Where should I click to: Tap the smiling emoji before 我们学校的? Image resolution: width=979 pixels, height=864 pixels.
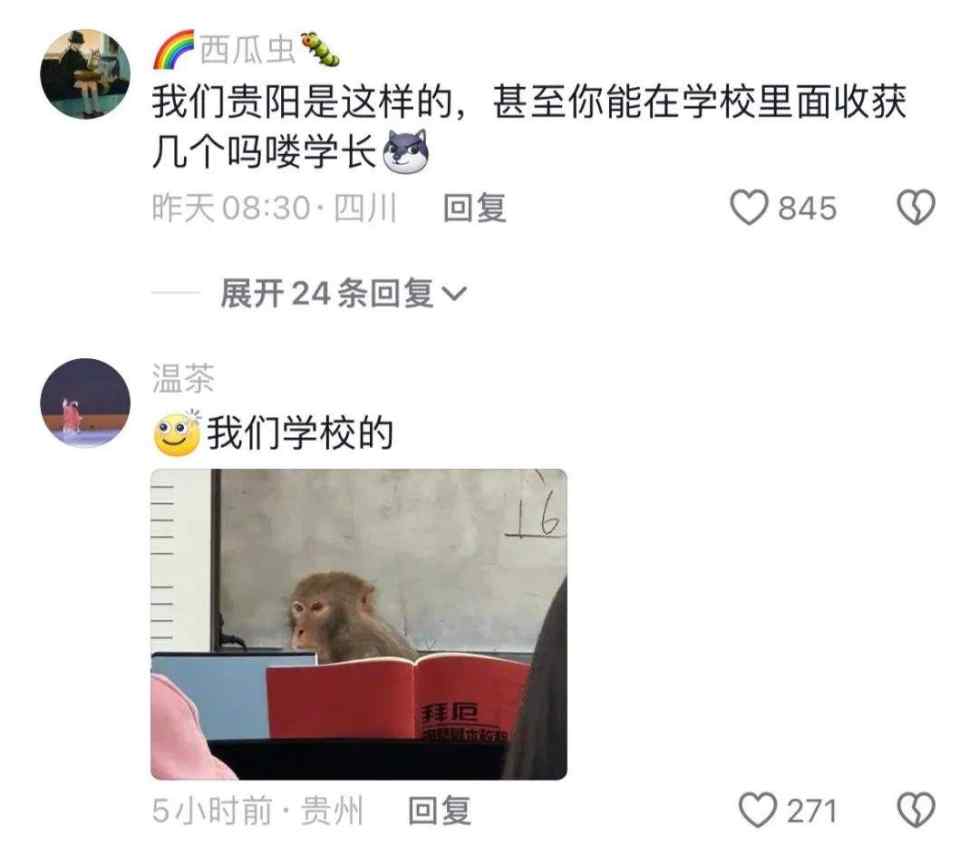pos(177,433)
